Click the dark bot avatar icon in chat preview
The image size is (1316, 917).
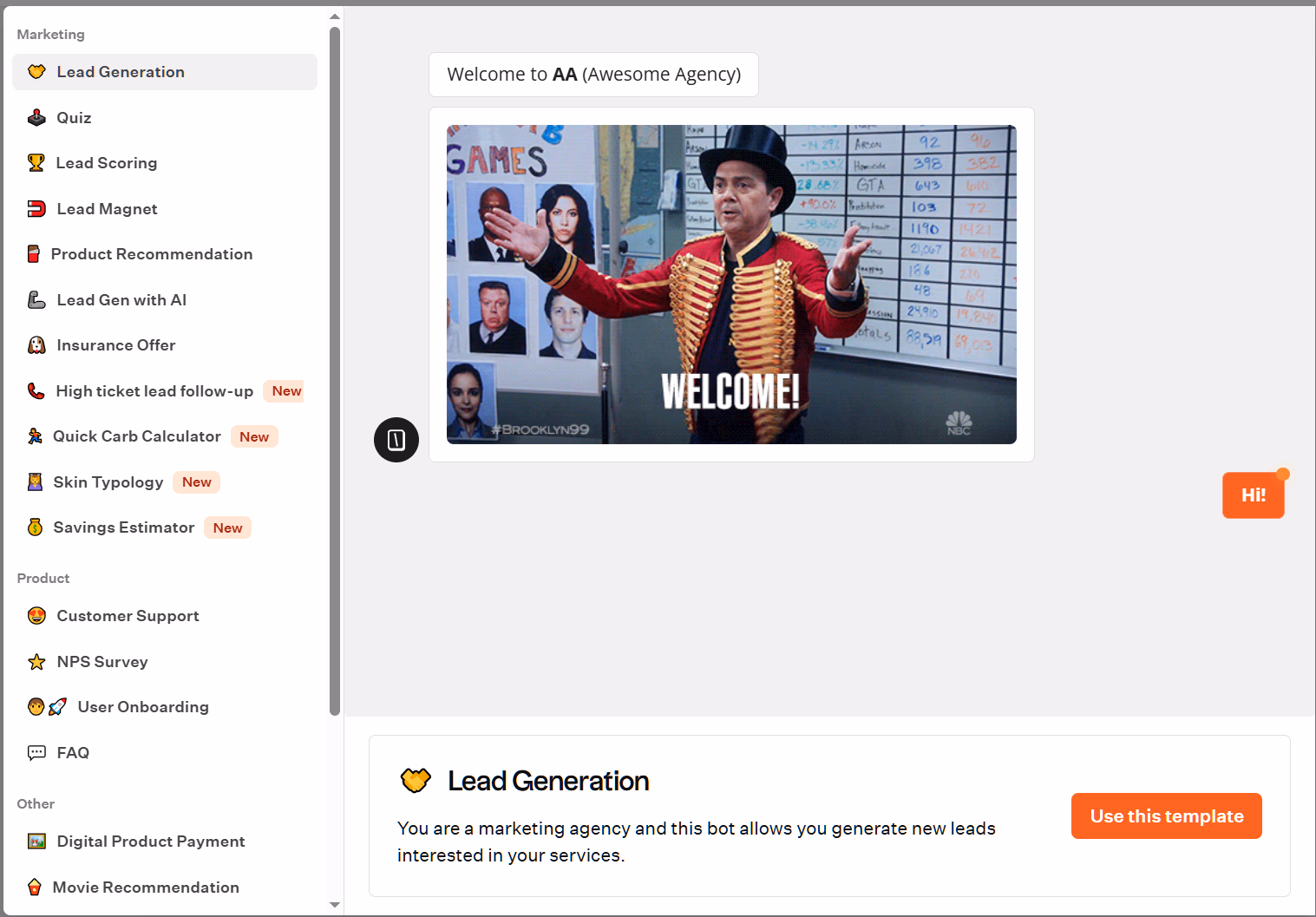click(x=396, y=440)
